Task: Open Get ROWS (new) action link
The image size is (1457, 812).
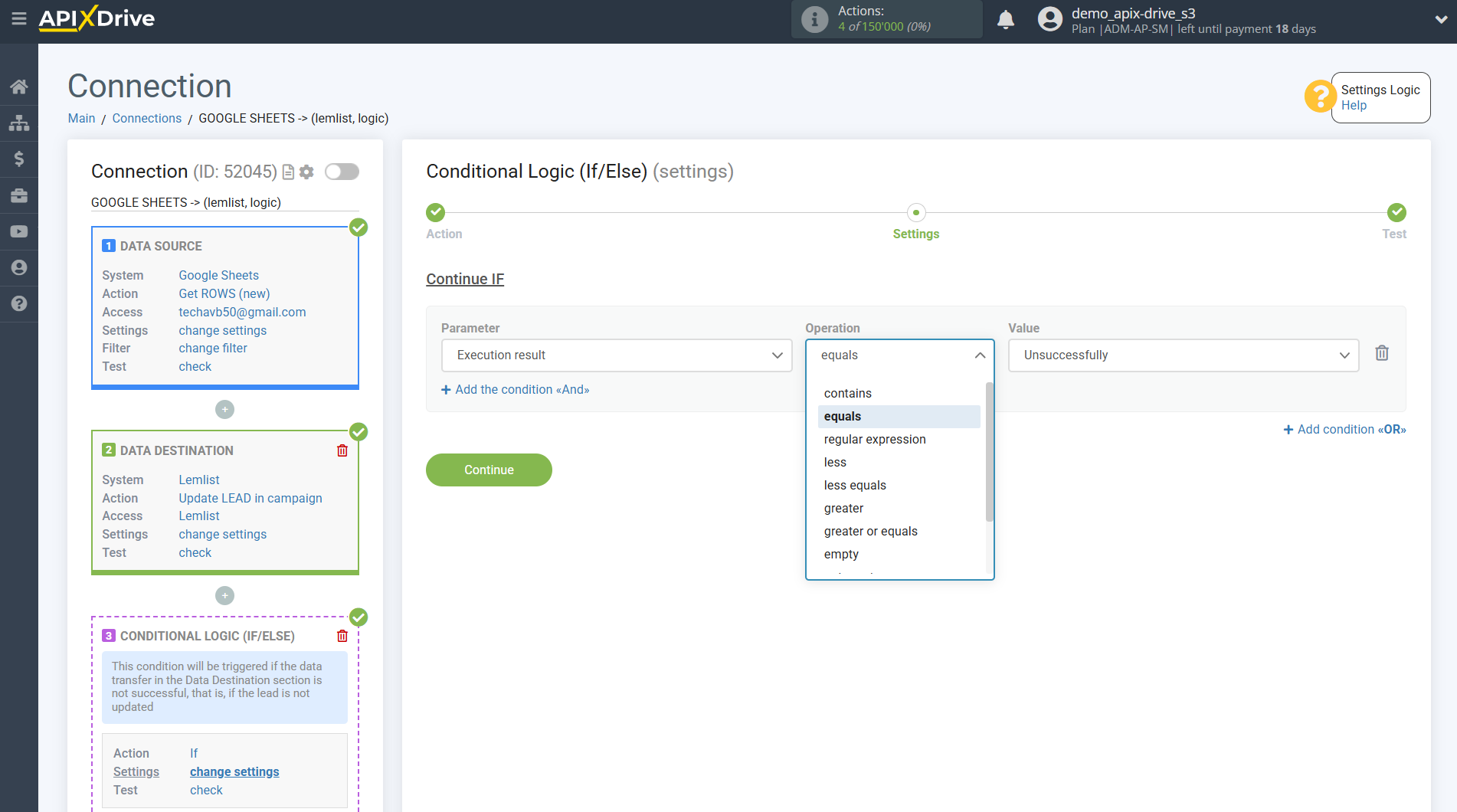Action: 224,293
